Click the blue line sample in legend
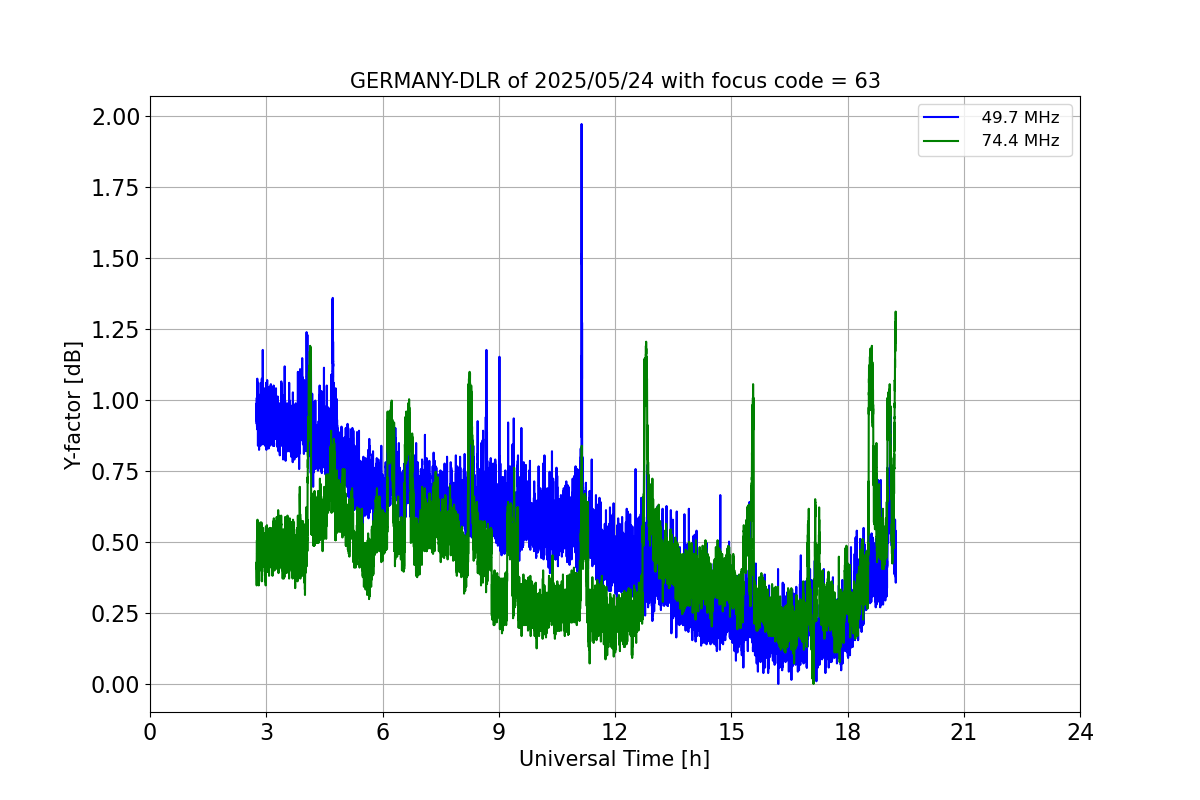Viewport: 1200px width, 800px height. (x=942, y=118)
